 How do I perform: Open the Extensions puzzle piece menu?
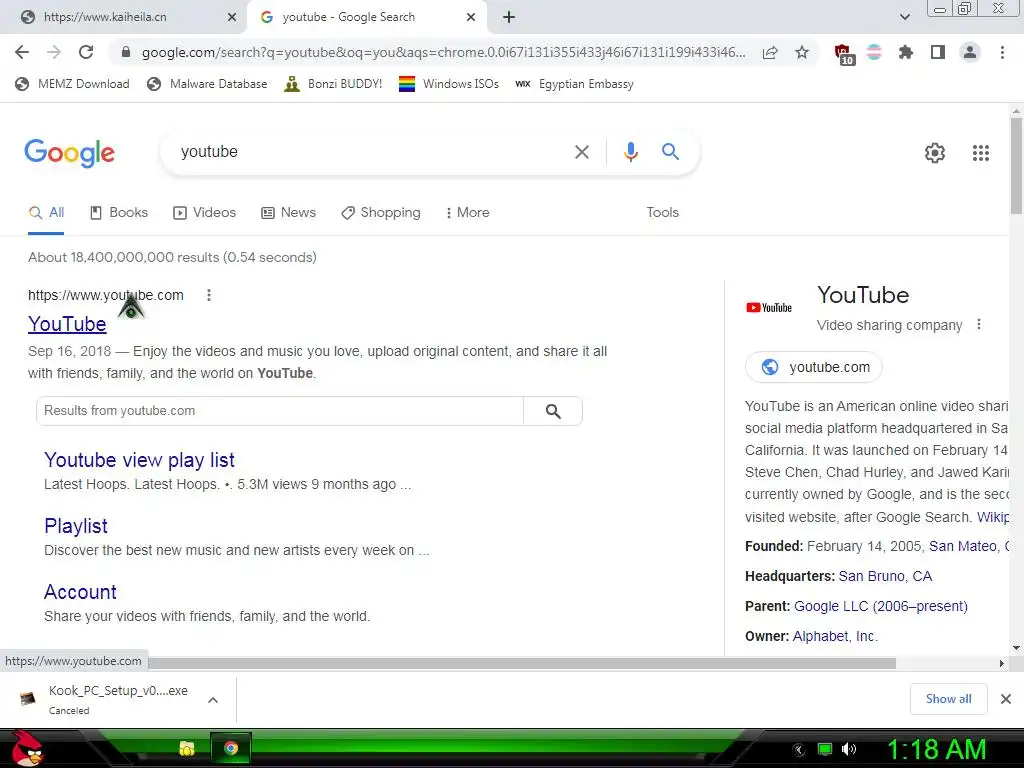click(x=906, y=52)
